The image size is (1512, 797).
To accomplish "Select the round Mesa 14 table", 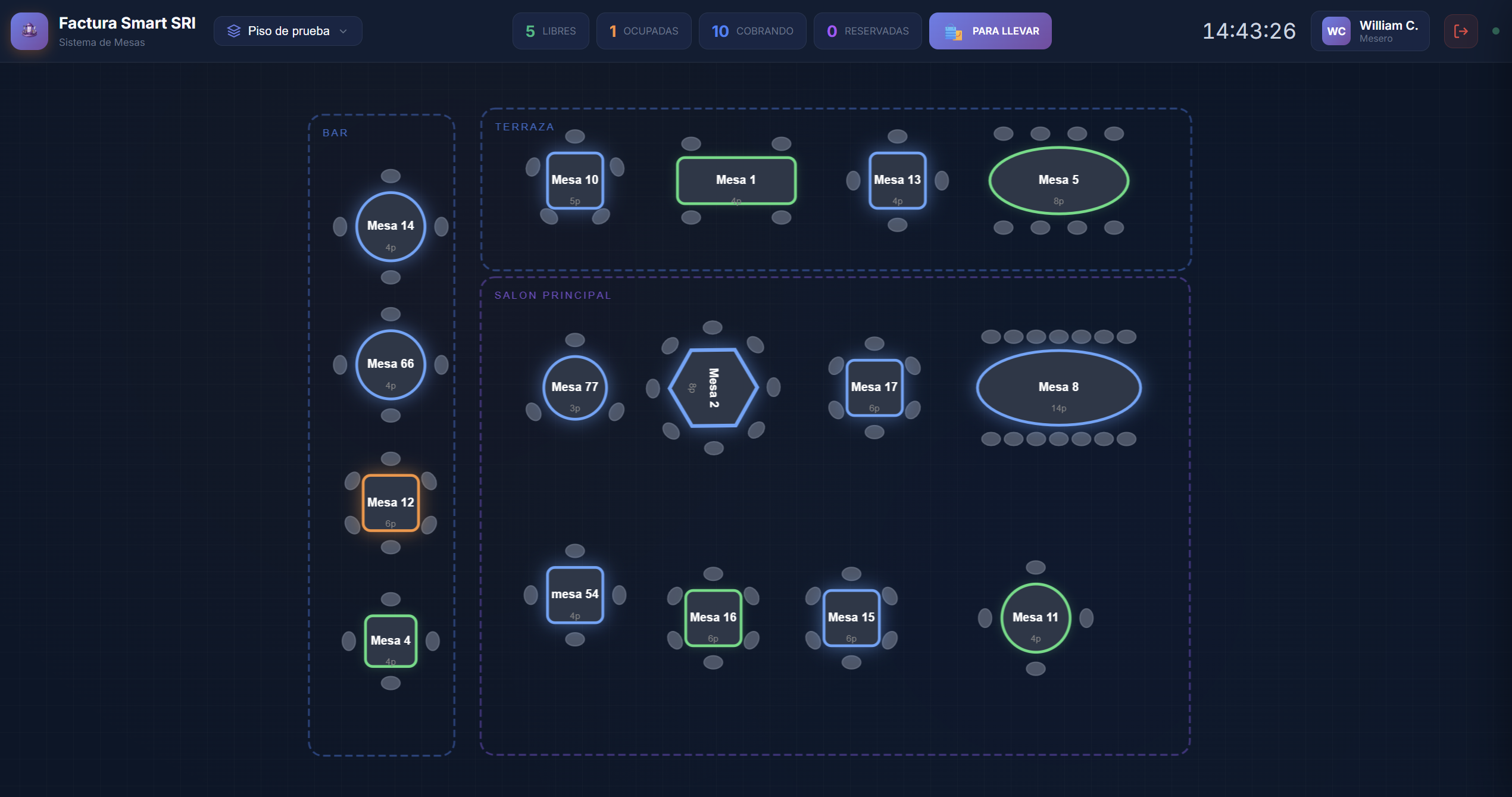I will 391,227.
